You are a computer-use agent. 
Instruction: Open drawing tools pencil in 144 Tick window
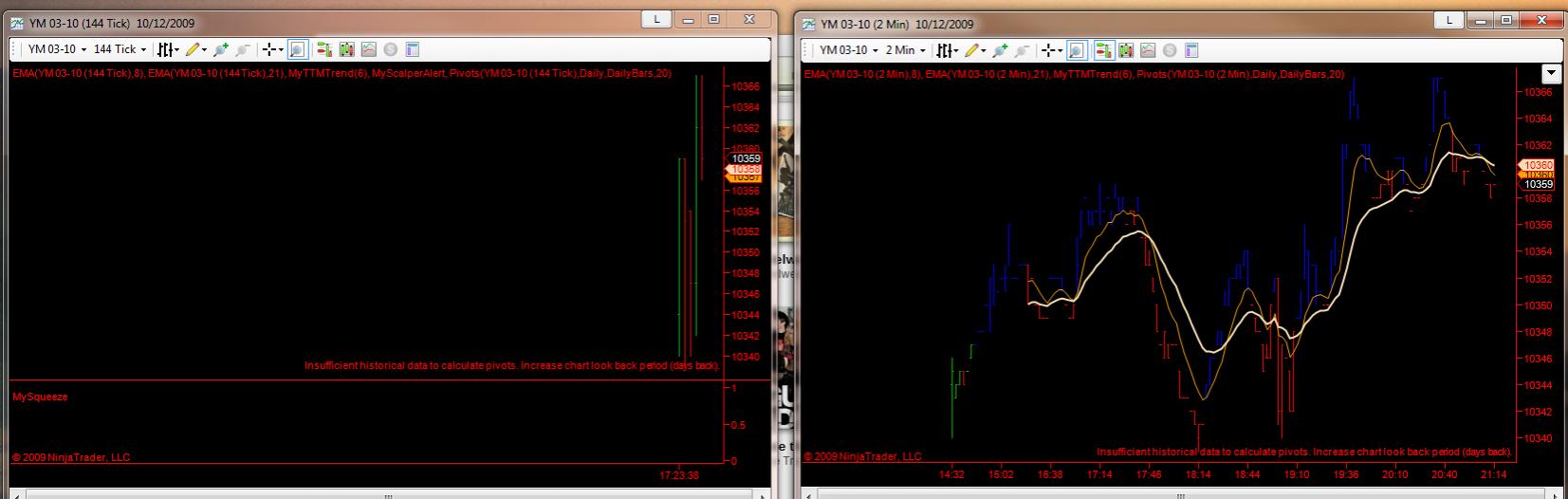[x=192, y=49]
